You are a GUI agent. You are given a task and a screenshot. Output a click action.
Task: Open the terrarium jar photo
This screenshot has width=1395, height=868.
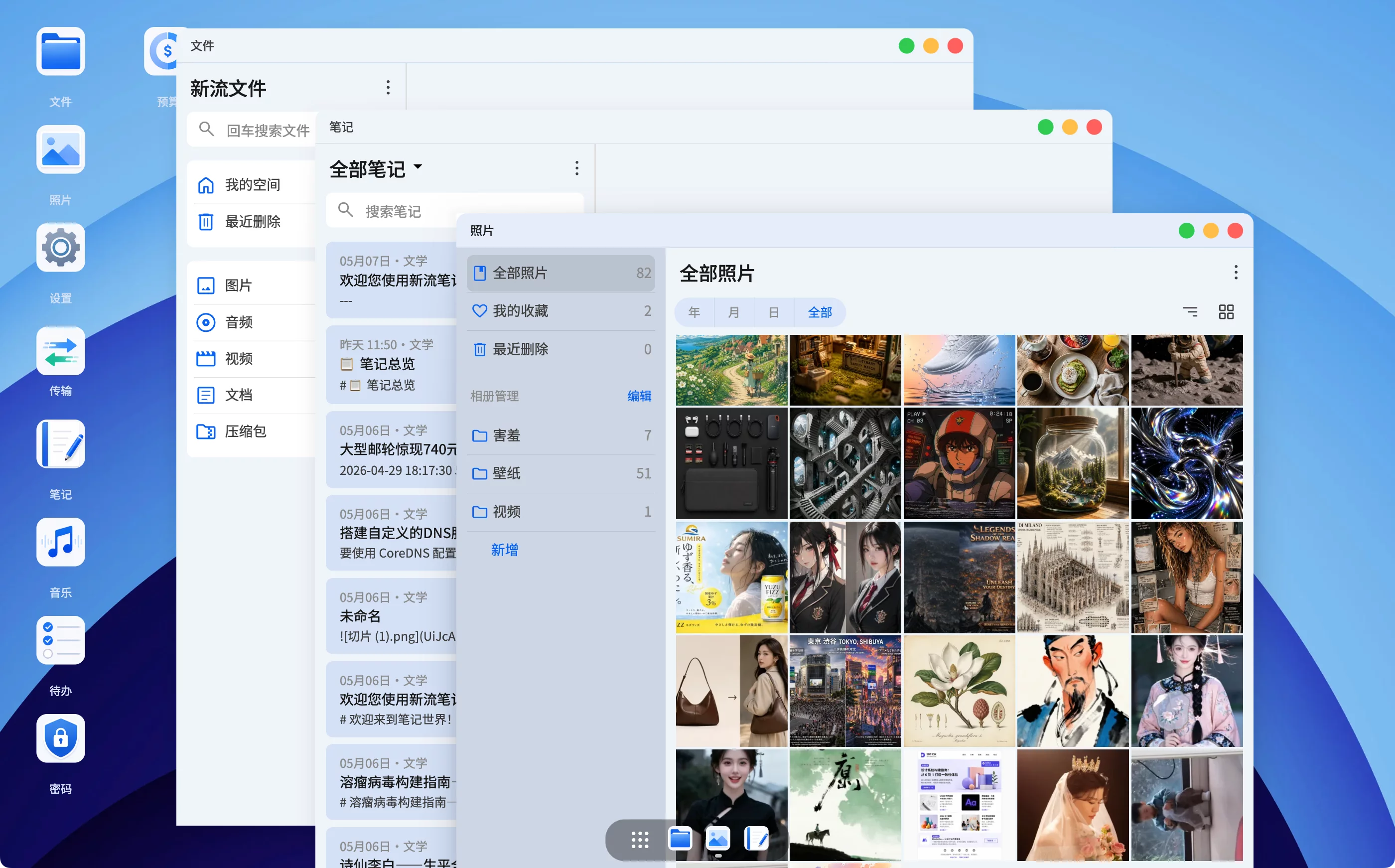pyautogui.click(x=1073, y=463)
